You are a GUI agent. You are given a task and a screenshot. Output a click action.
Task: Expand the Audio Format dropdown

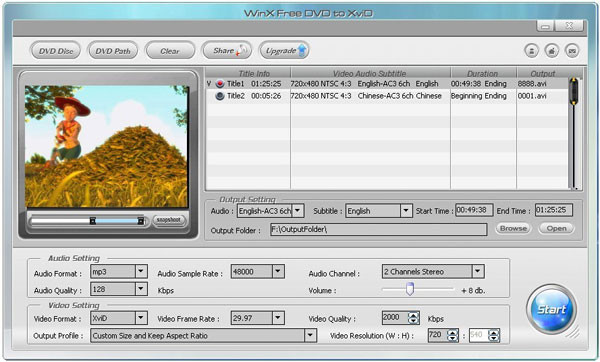(x=141, y=271)
